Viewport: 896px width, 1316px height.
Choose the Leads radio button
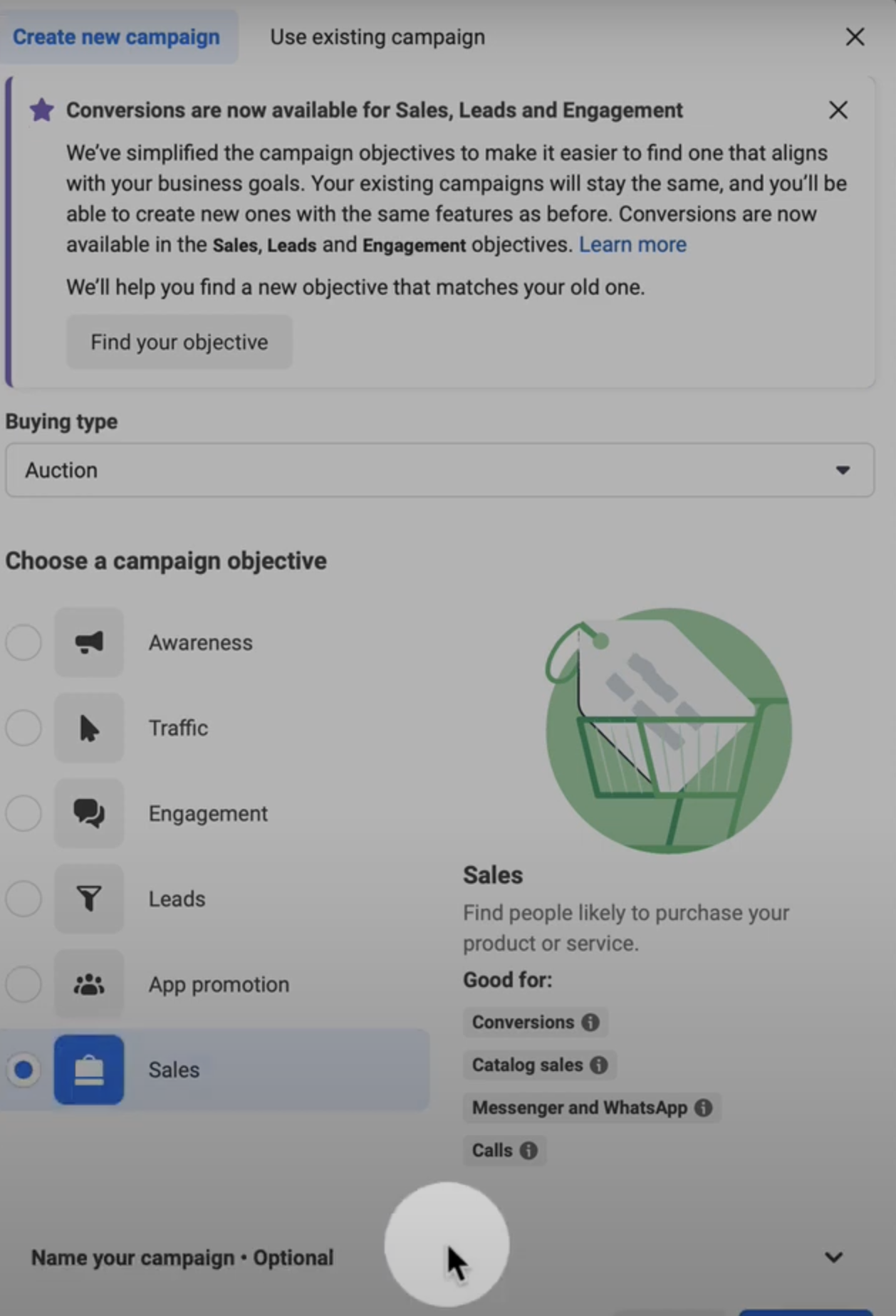[x=24, y=899]
